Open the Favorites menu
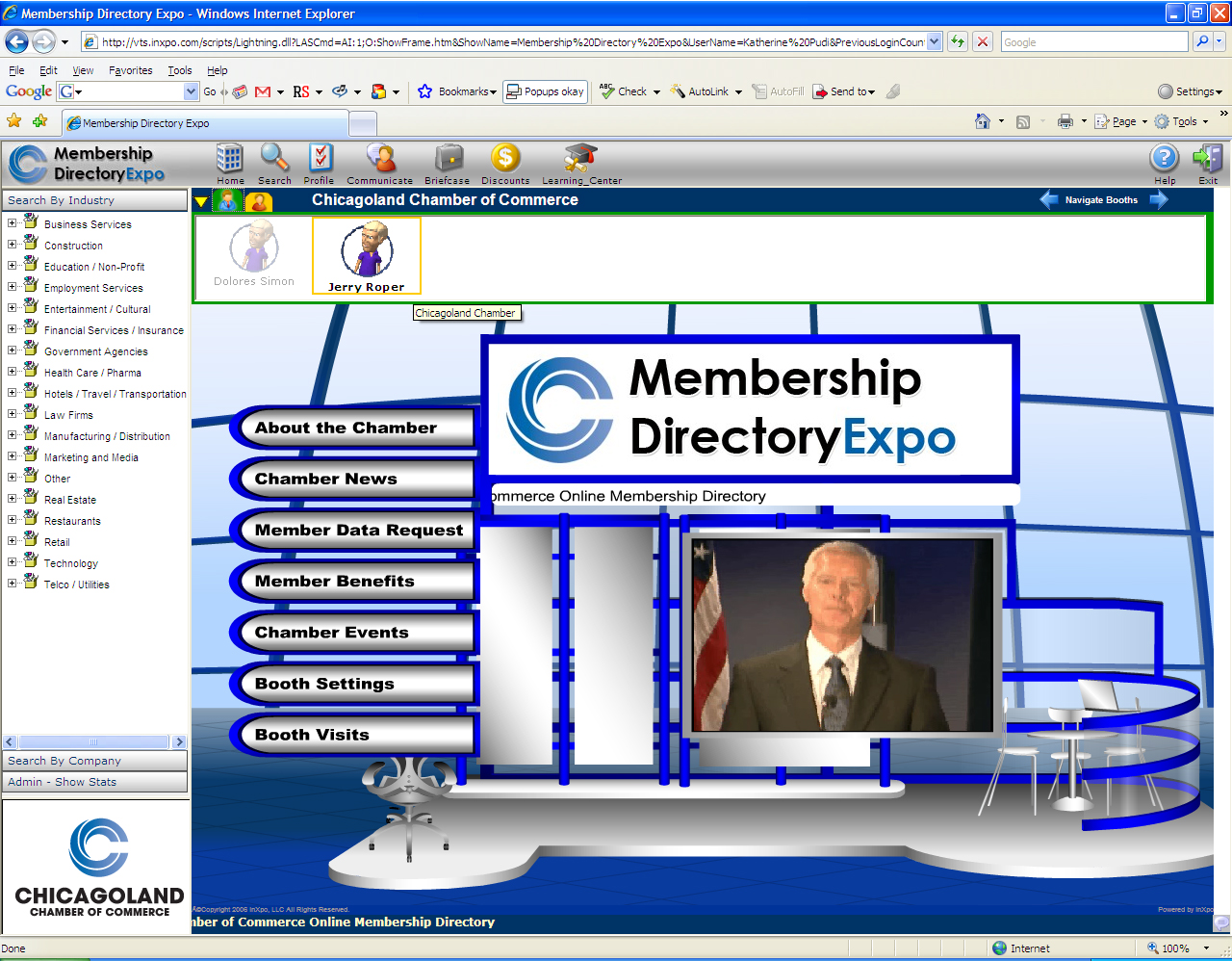The image size is (1232, 961). point(130,70)
